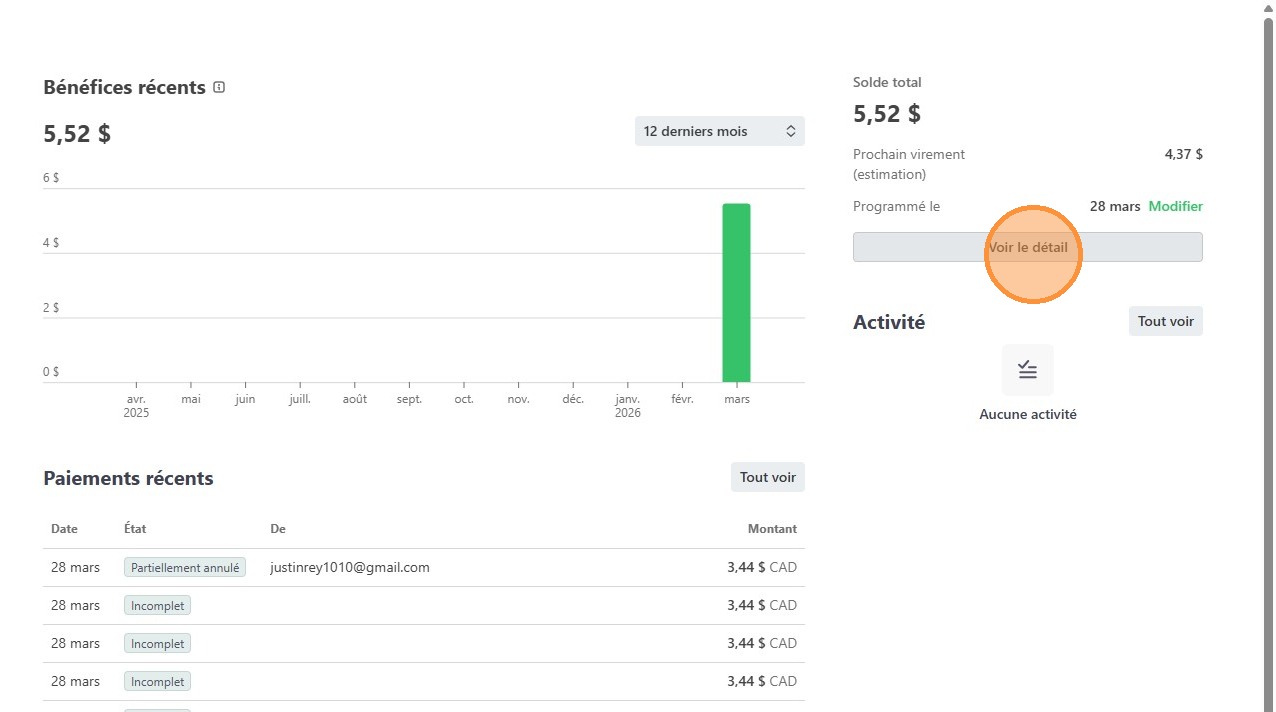
Task: Click the 4,37 $ prochain virement amount
Action: (1183, 154)
